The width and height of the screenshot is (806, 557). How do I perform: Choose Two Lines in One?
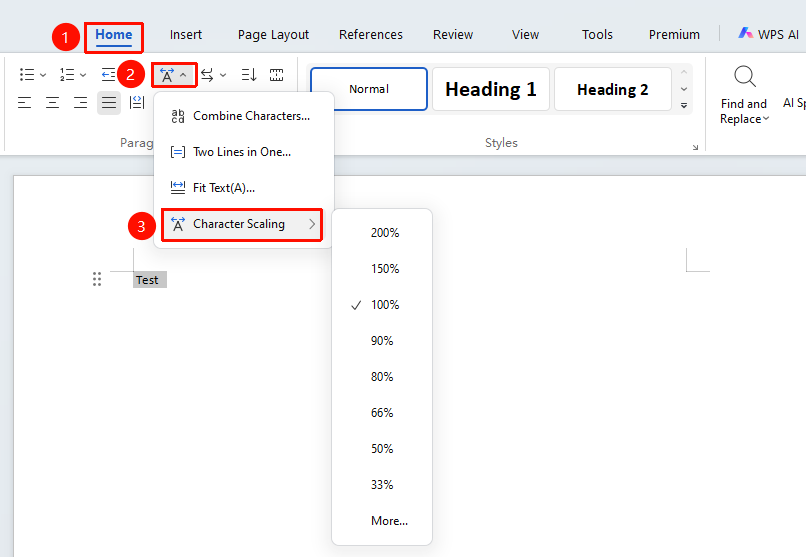click(243, 152)
